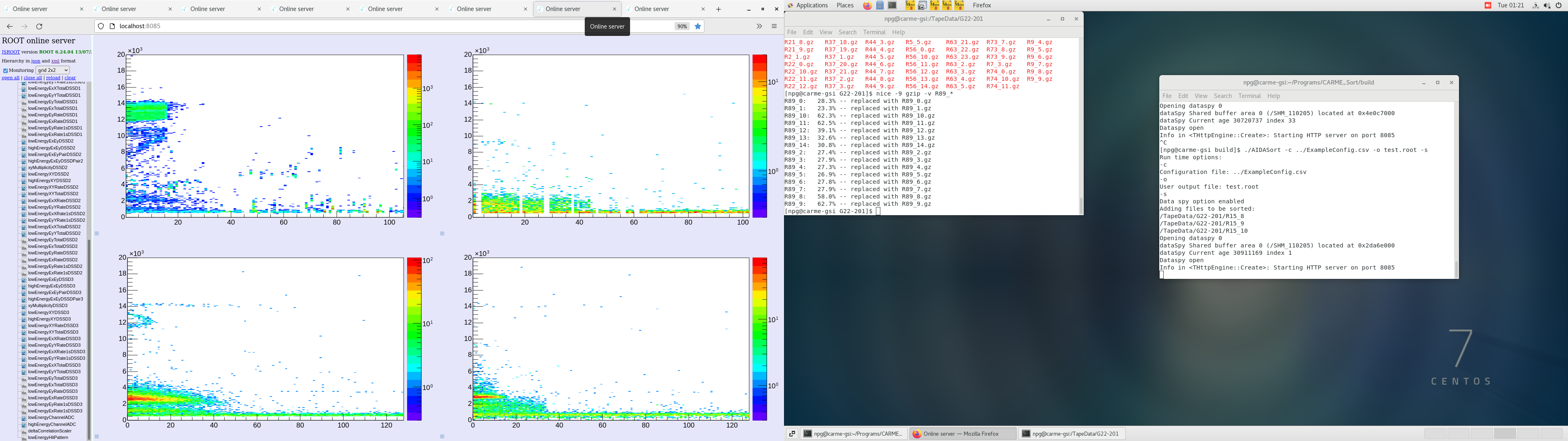Bookmark the page via the star icon

(x=697, y=26)
